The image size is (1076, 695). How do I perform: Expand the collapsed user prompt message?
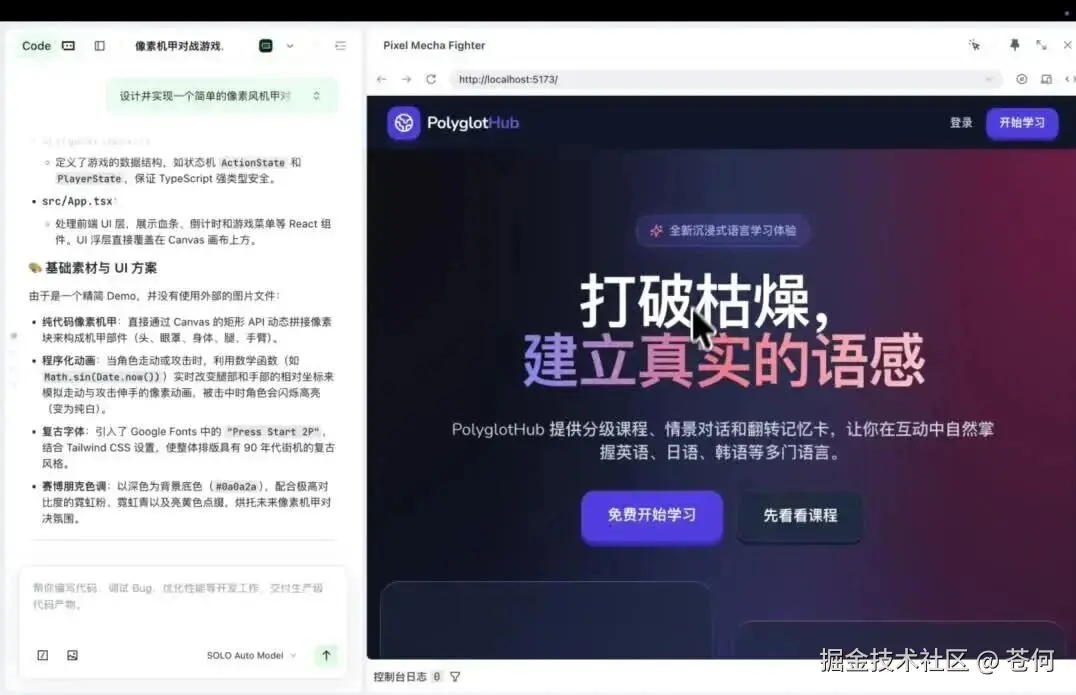point(316,96)
